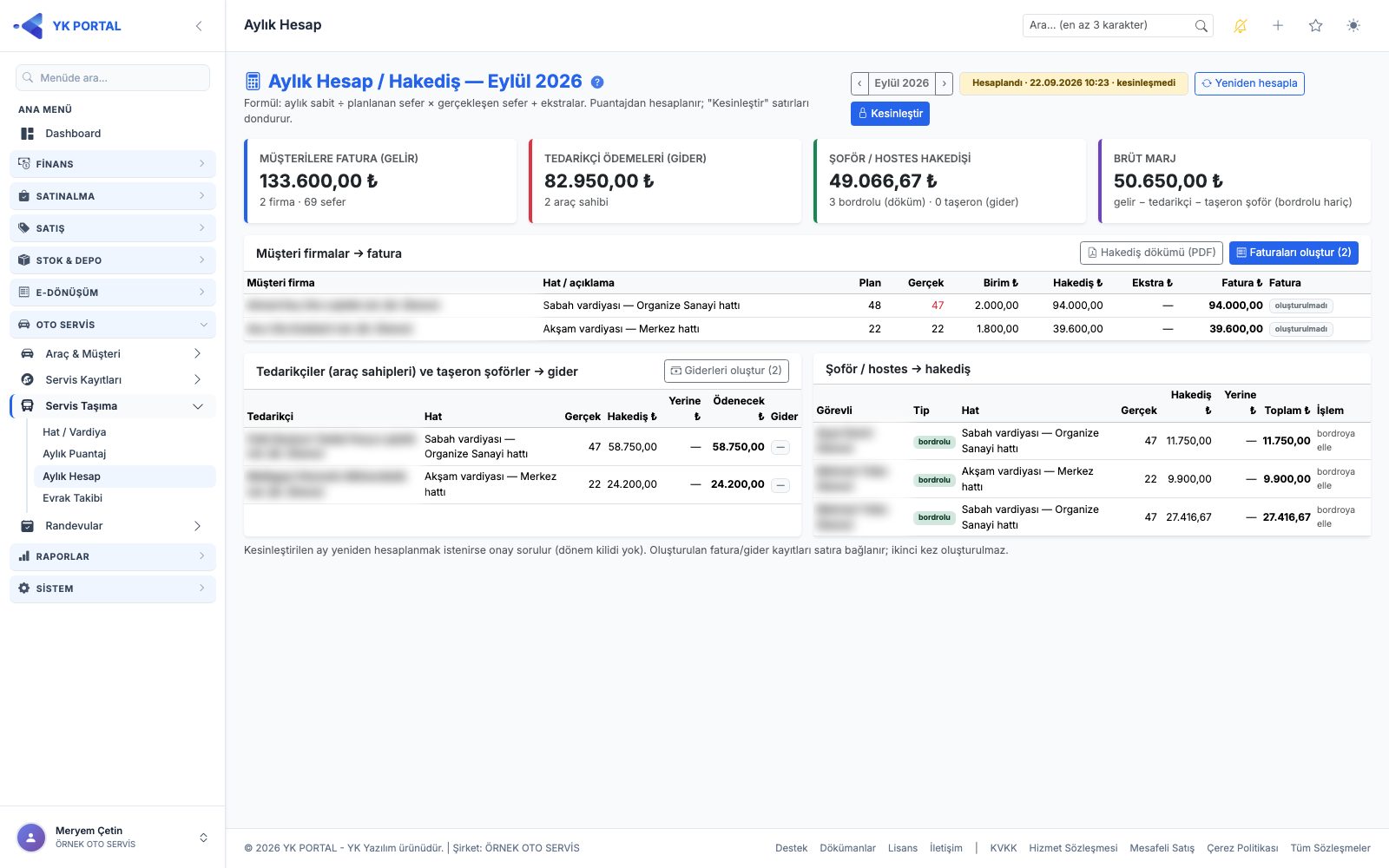The height and width of the screenshot is (868, 1389).
Task: Expand the FİNANS menu section
Action: (113, 164)
